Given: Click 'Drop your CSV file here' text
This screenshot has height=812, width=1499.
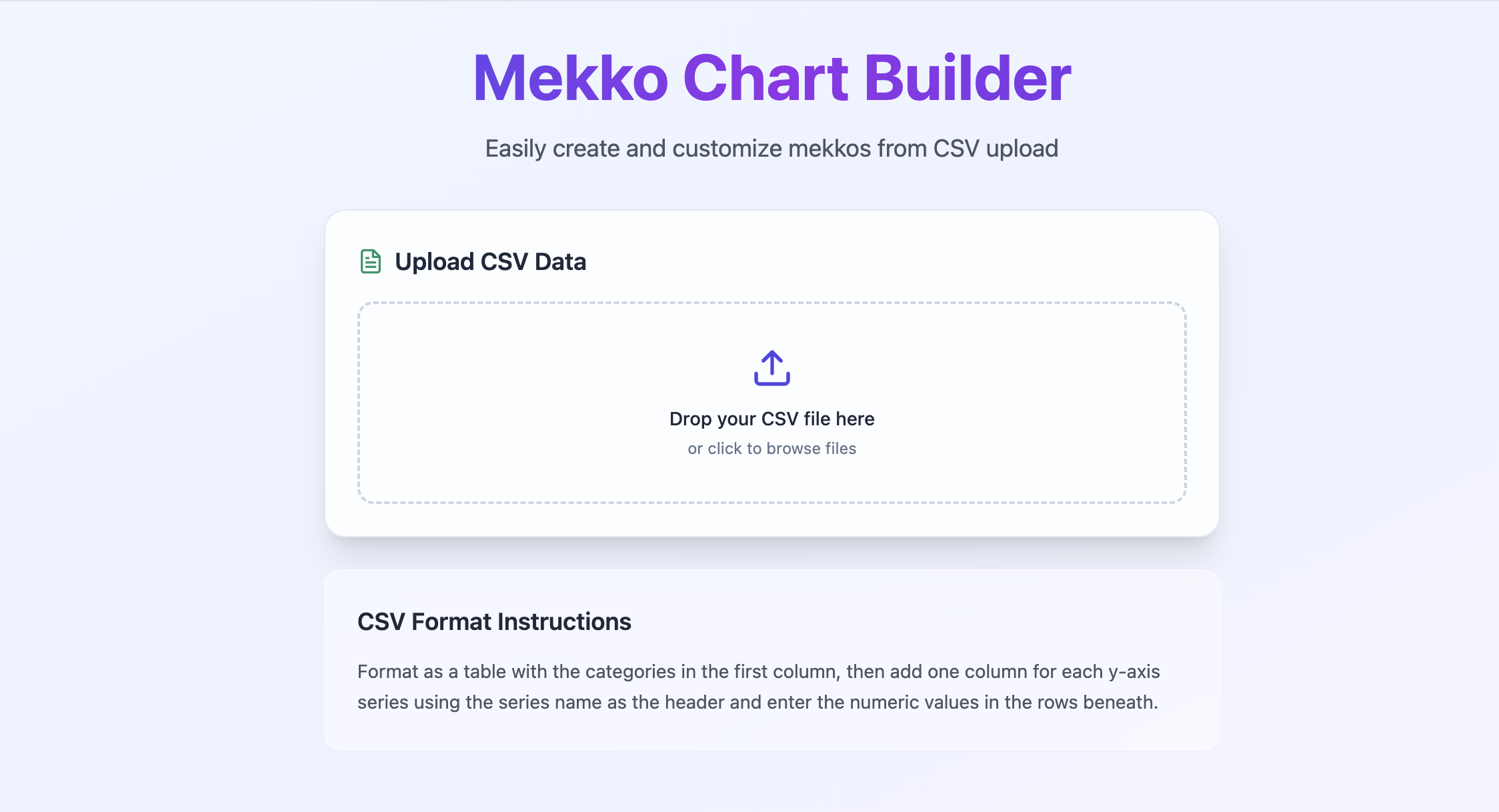Looking at the screenshot, I should [772, 419].
